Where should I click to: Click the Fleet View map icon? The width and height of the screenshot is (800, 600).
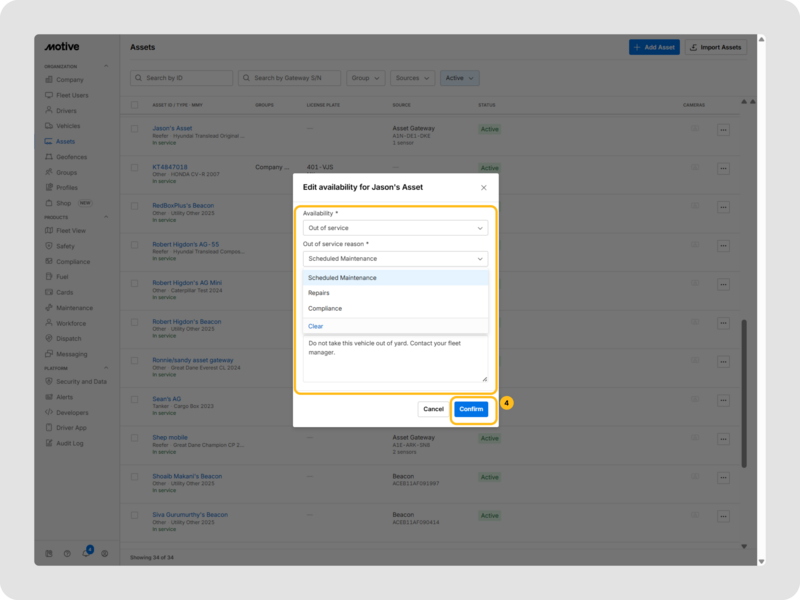click(x=48, y=230)
